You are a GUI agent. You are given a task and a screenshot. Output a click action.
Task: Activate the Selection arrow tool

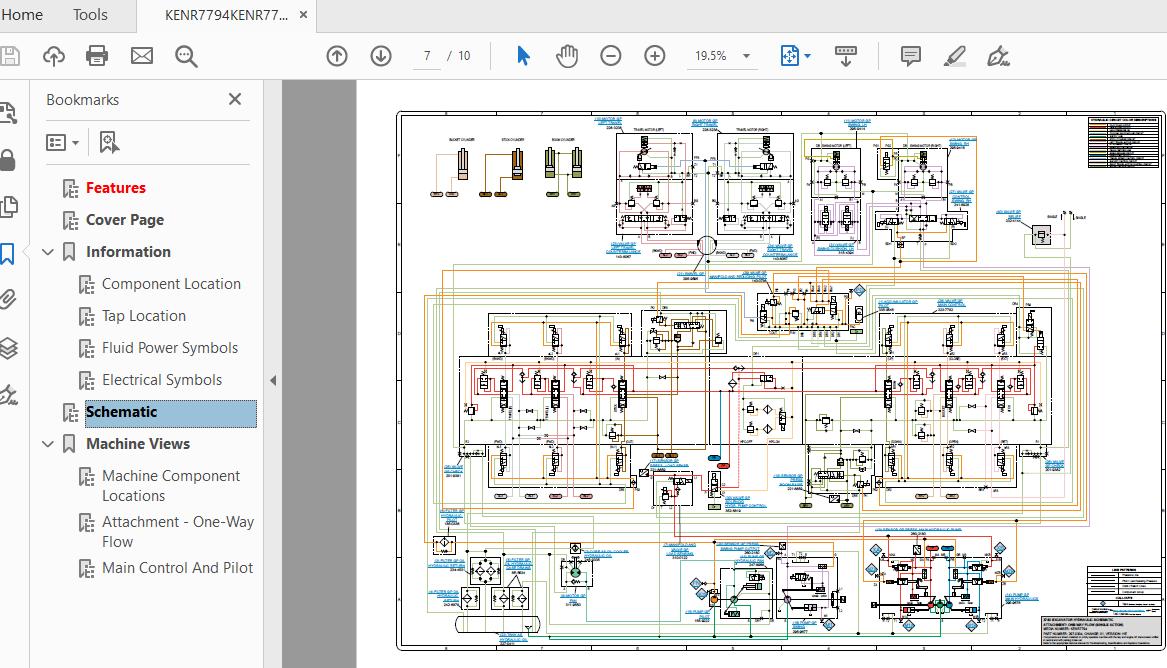tap(523, 56)
